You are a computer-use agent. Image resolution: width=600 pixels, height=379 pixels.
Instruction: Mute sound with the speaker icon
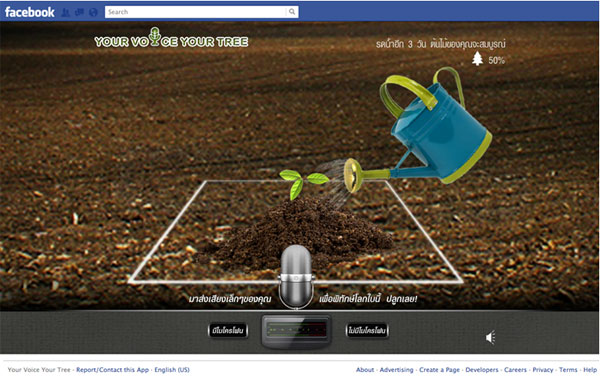pyautogui.click(x=491, y=337)
